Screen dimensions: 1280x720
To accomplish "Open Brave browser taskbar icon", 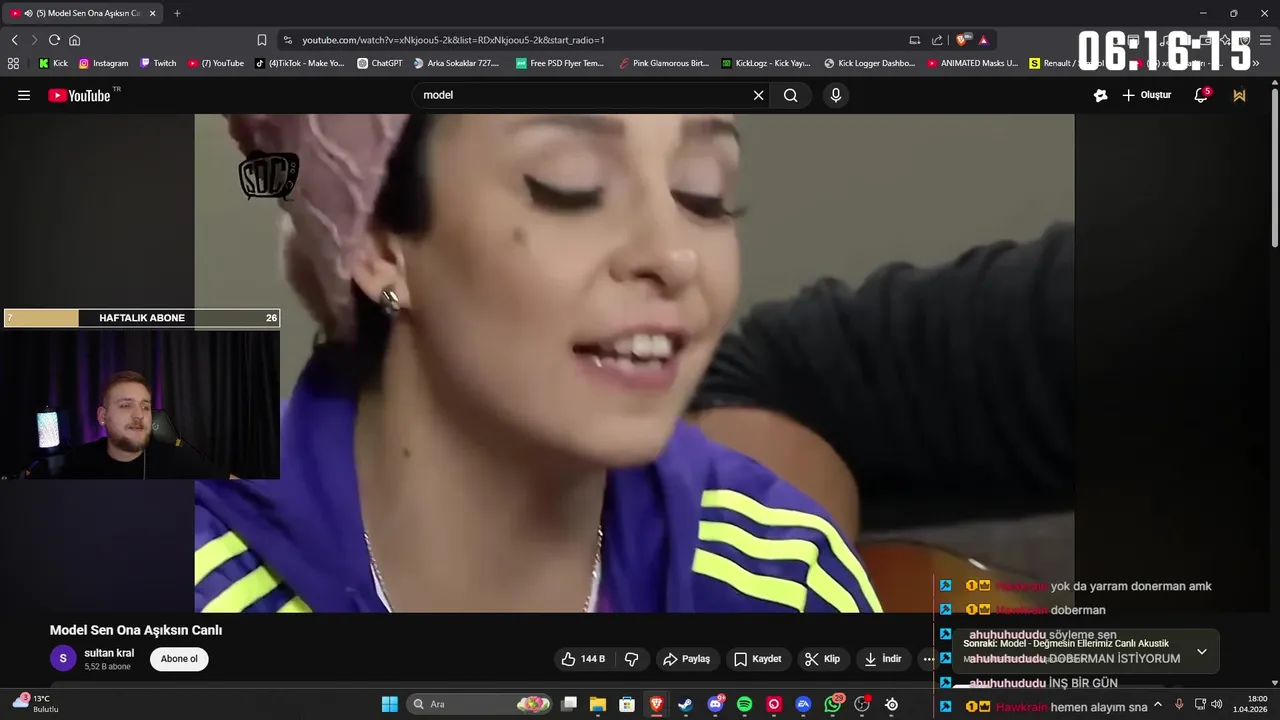I will 656,704.
